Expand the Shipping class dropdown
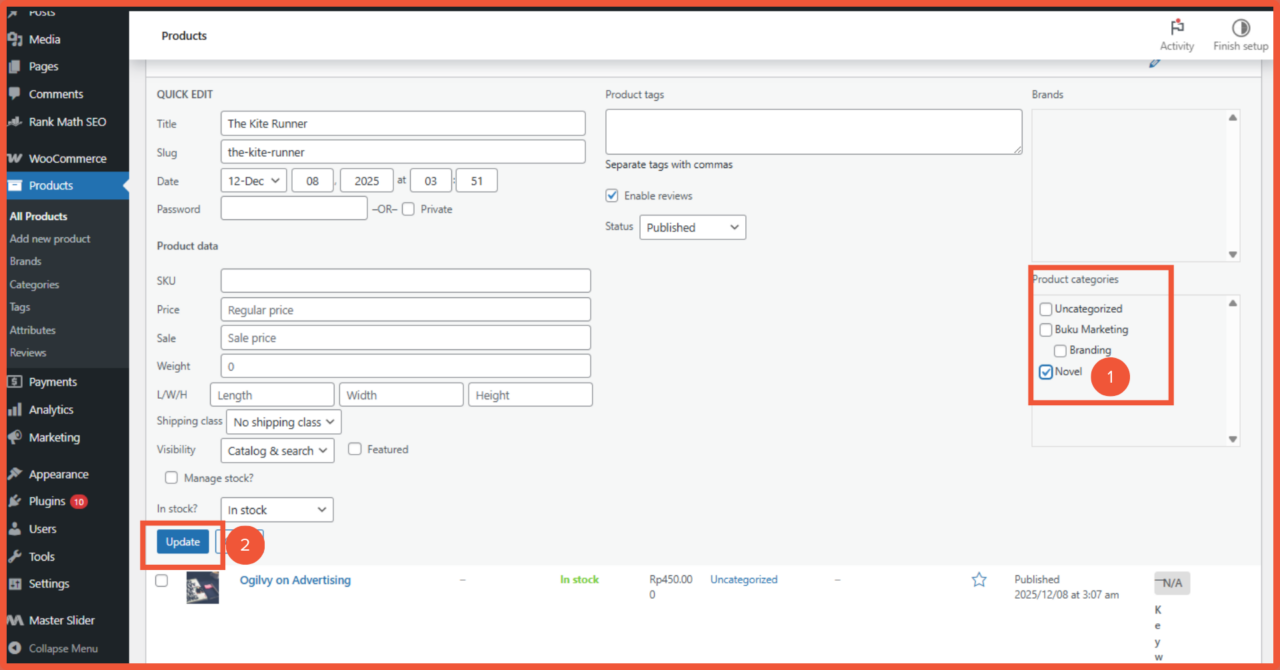 point(283,422)
